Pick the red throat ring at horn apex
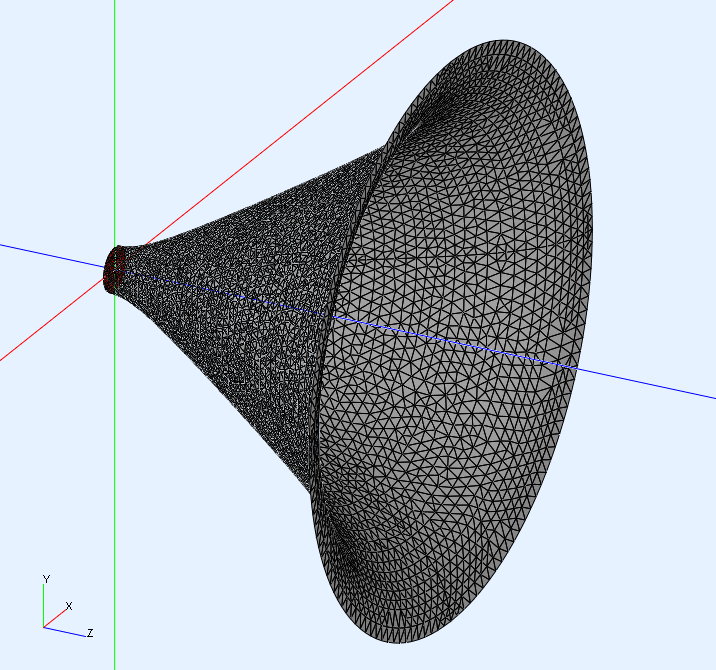Screen dimensions: 716x670 coord(112,270)
